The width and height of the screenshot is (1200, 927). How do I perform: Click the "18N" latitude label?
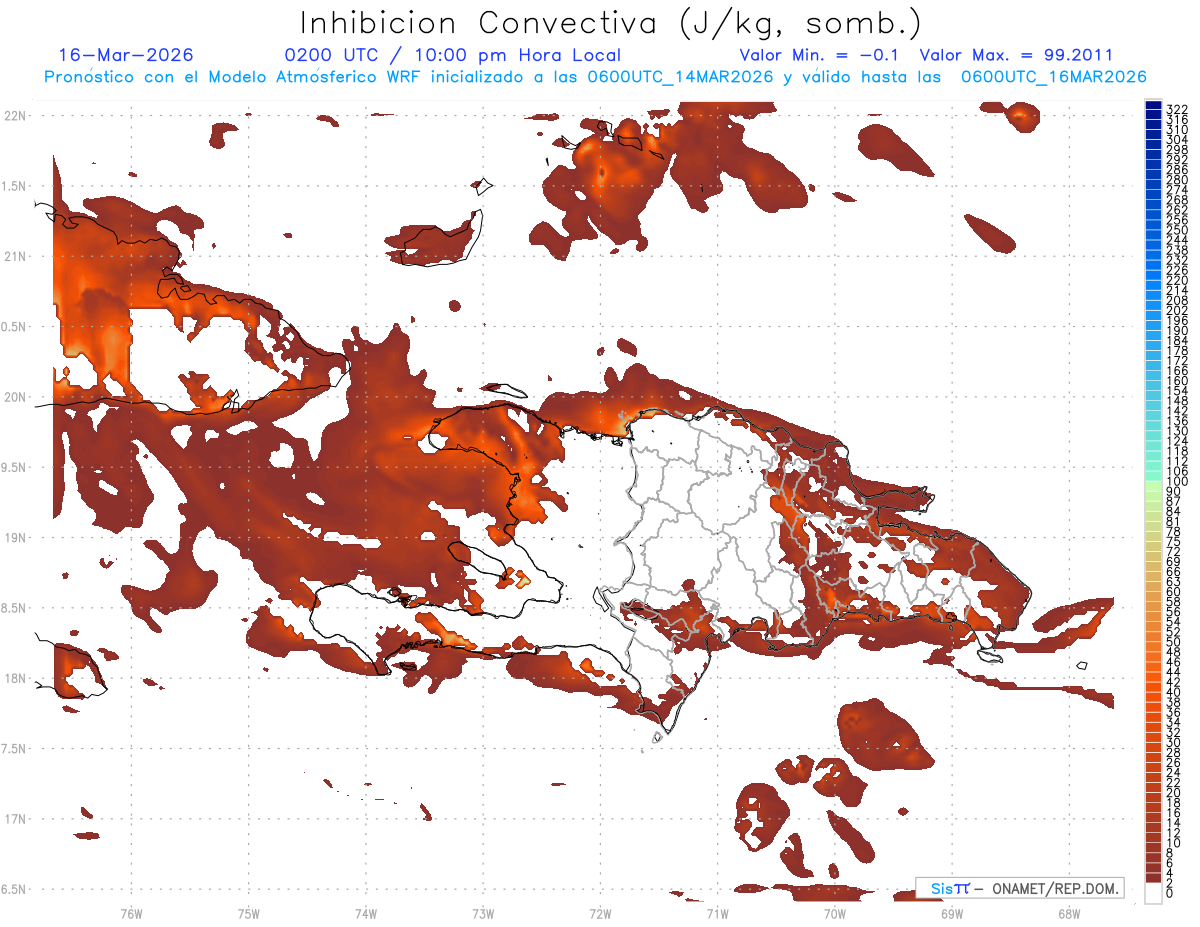click(x=17, y=678)
